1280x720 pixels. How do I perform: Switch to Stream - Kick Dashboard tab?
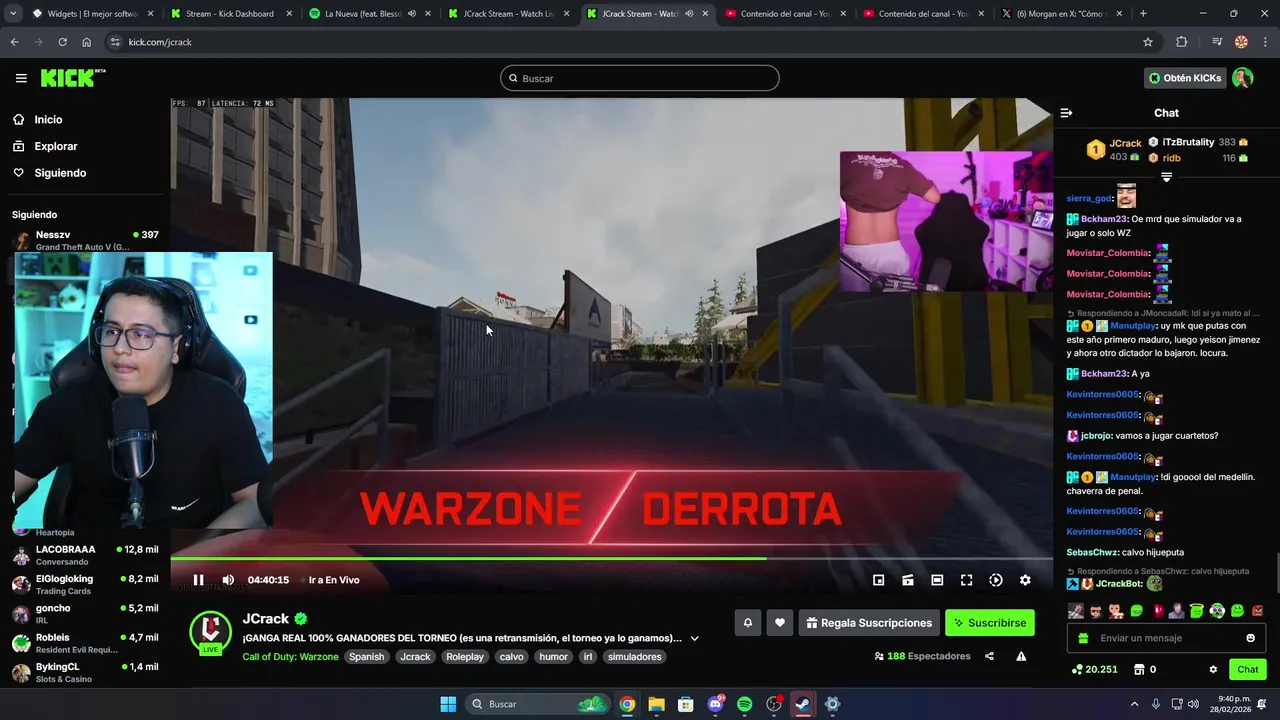pyautogui.click(x=229, y=14)
